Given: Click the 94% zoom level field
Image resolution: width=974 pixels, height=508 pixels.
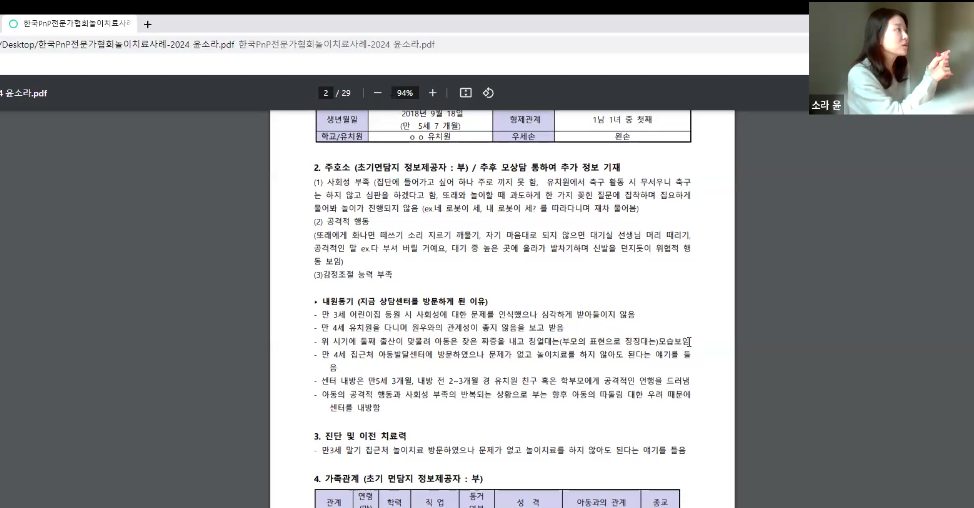Looking at the screenshot, I should click(x=404, y=93).
